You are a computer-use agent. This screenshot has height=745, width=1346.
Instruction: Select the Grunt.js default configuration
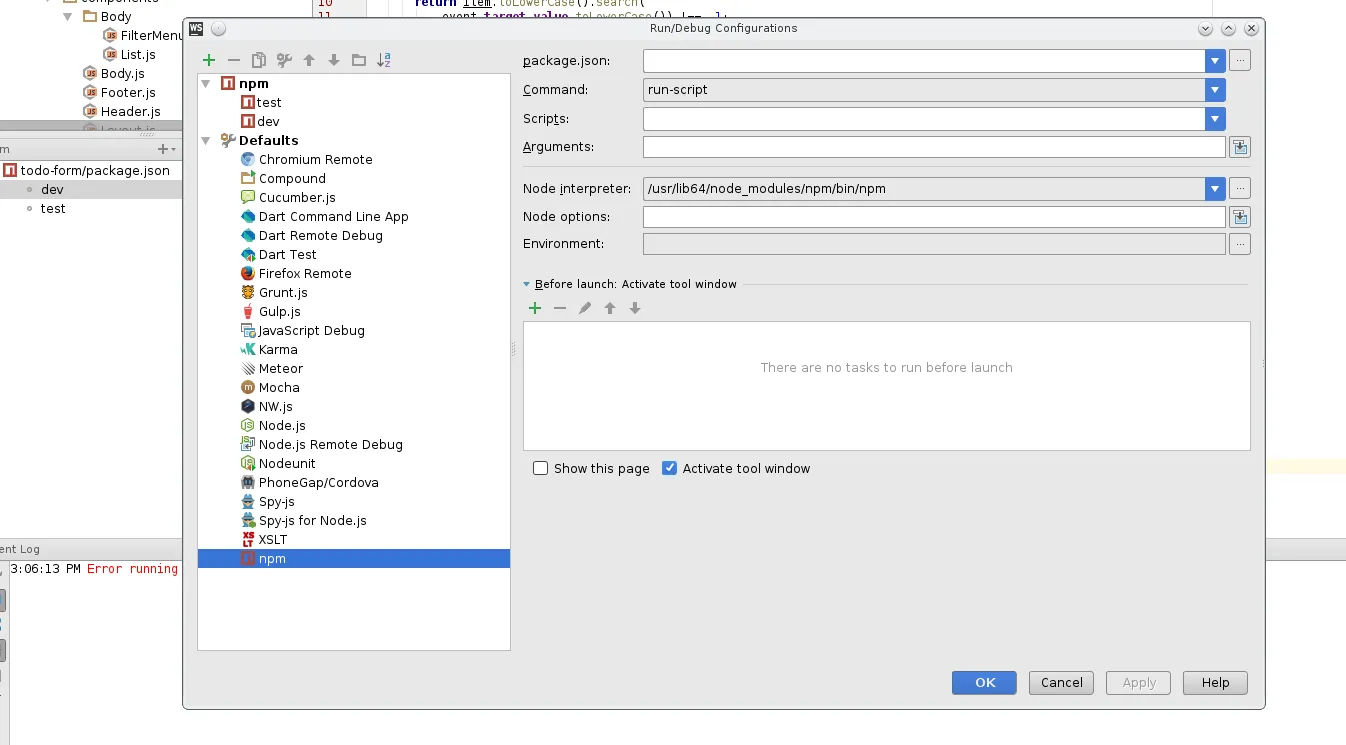(x=274, y=293)
